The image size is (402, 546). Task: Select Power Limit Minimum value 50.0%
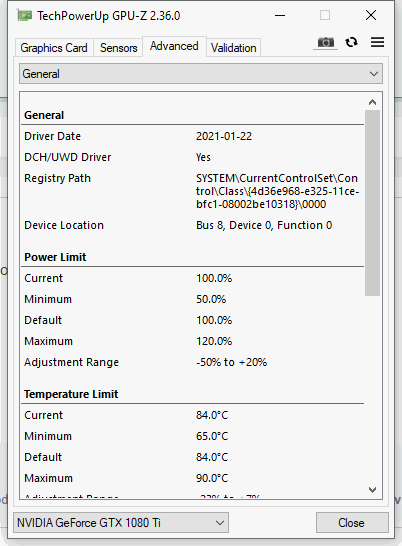pos(211,299)
